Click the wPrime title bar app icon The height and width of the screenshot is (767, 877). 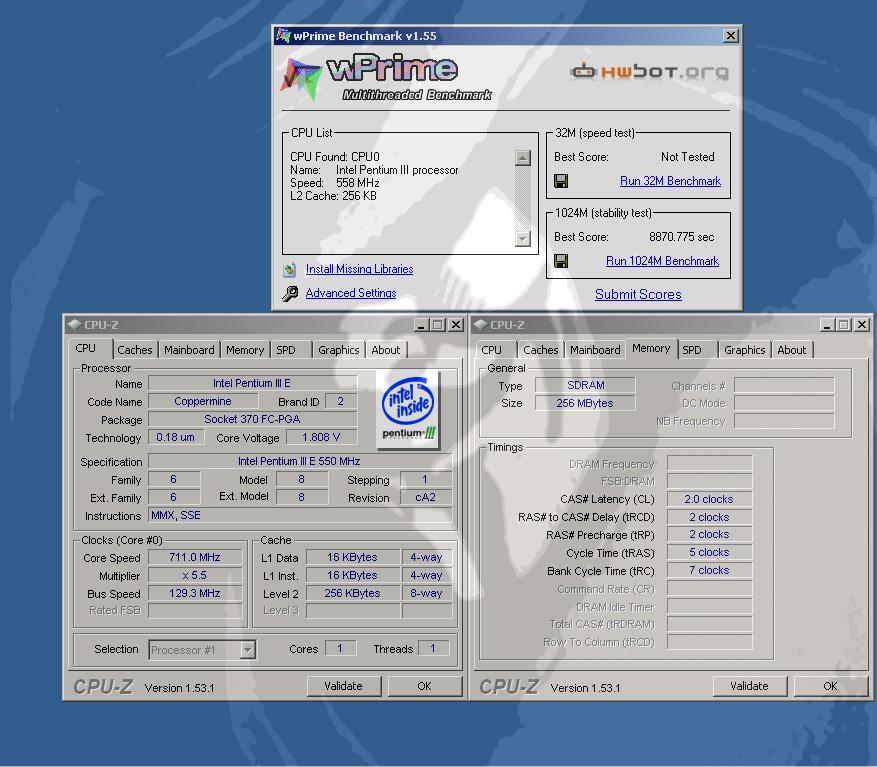coord(284,35)
